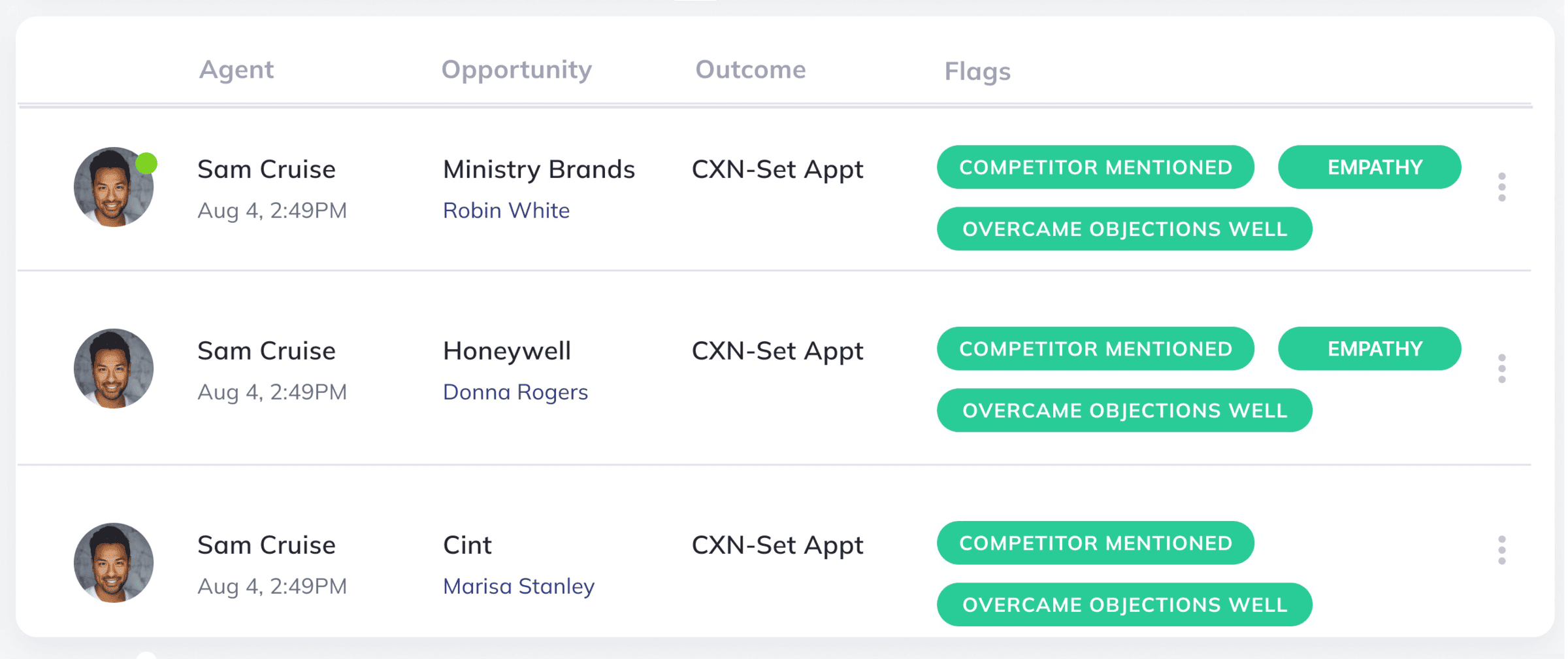Click the Ministry Brands opportunity name
This screenshot has width=1568, height=659.
[538, 169]
